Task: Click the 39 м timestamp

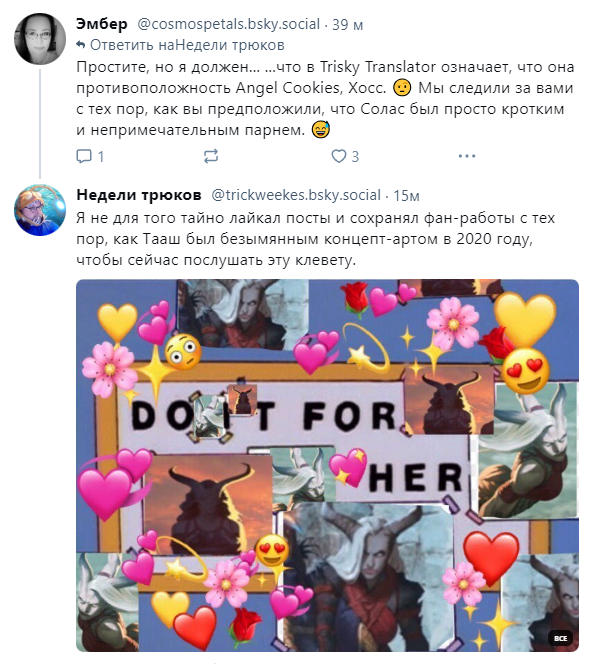Action: pos(348,25)
